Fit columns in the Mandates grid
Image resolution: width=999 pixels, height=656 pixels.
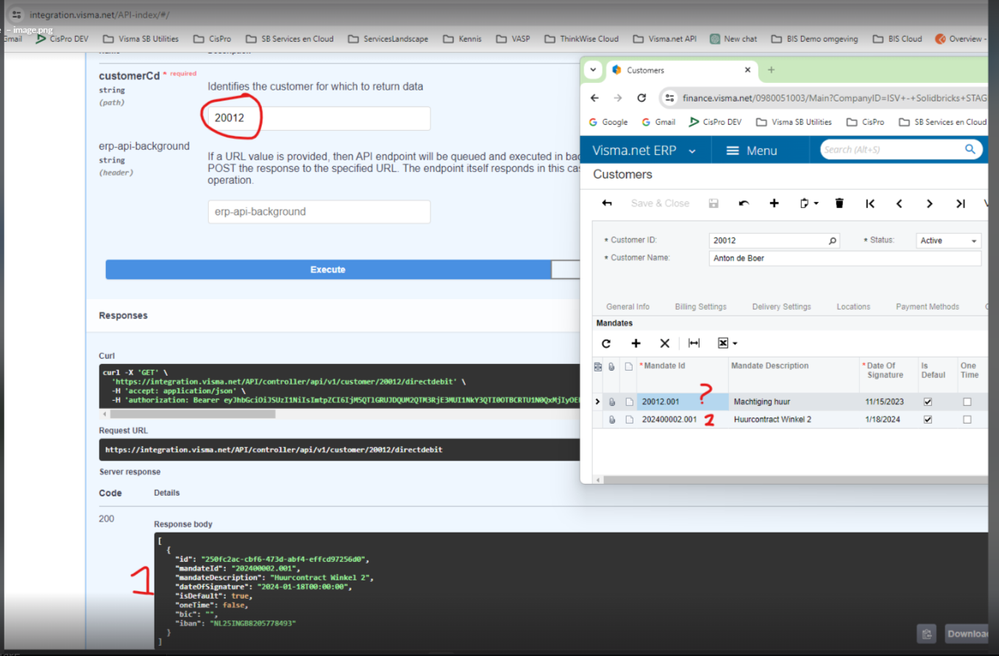694,343
